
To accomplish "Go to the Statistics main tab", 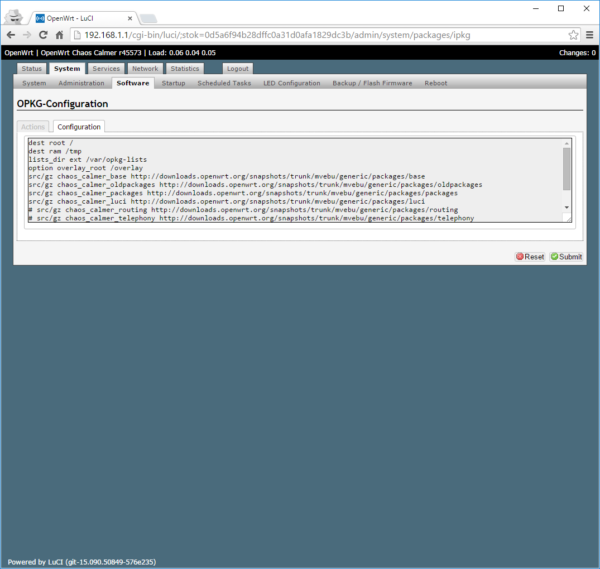I will pyautogui.click(x=184, y=69).
